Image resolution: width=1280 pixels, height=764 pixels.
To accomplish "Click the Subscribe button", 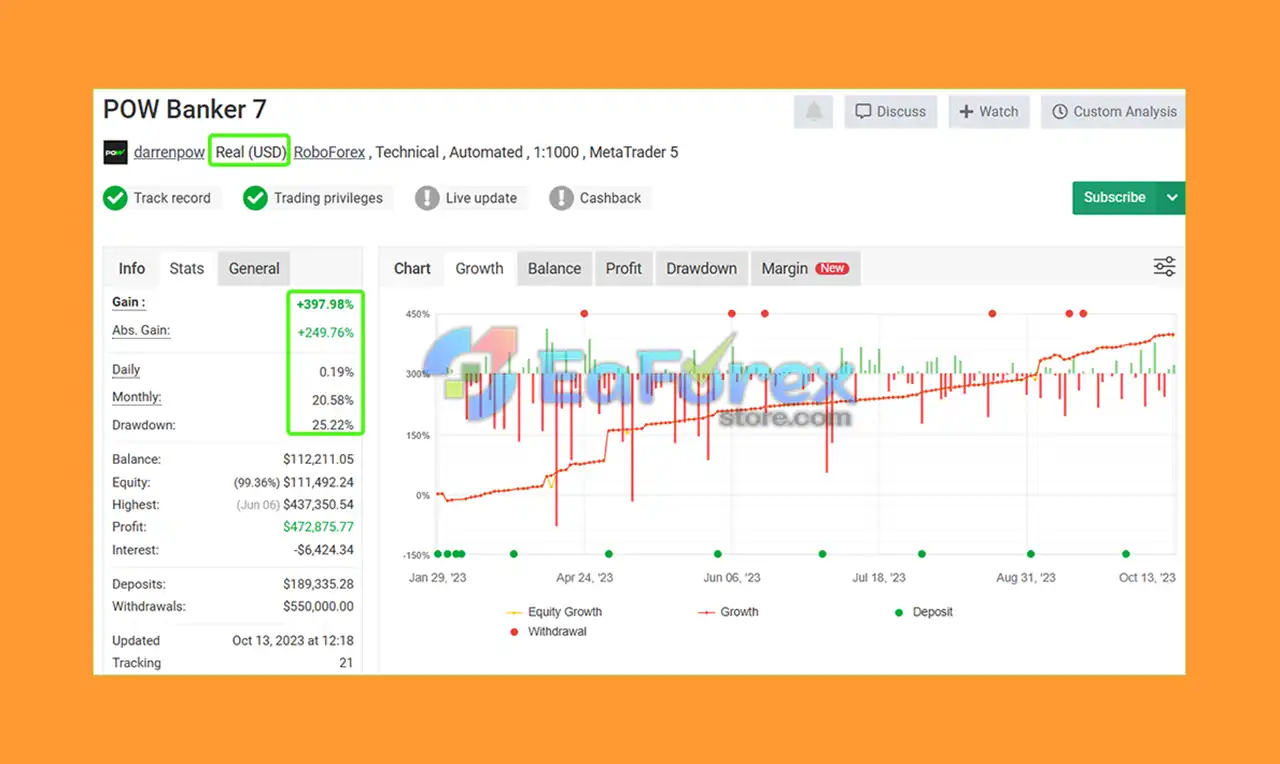I will coord(1114,197).
